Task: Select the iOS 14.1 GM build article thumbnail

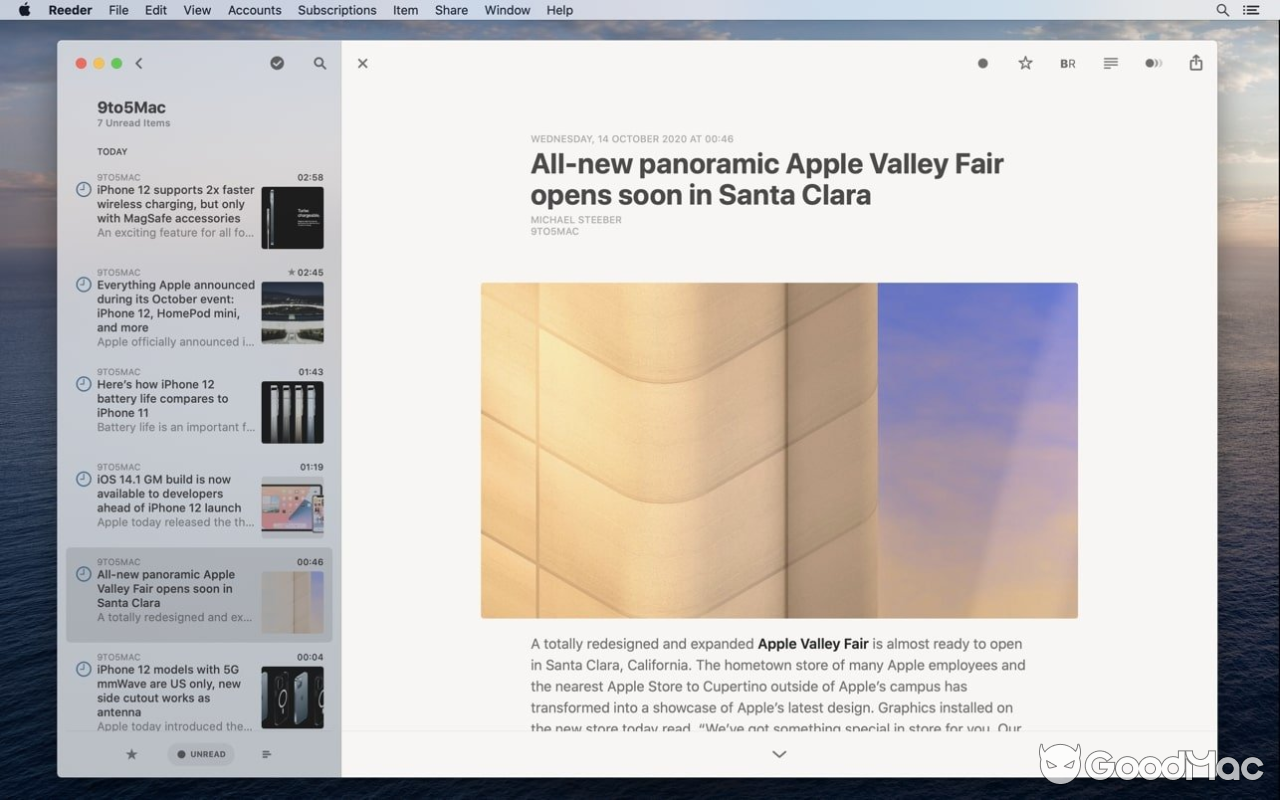Action: point(292,506)
